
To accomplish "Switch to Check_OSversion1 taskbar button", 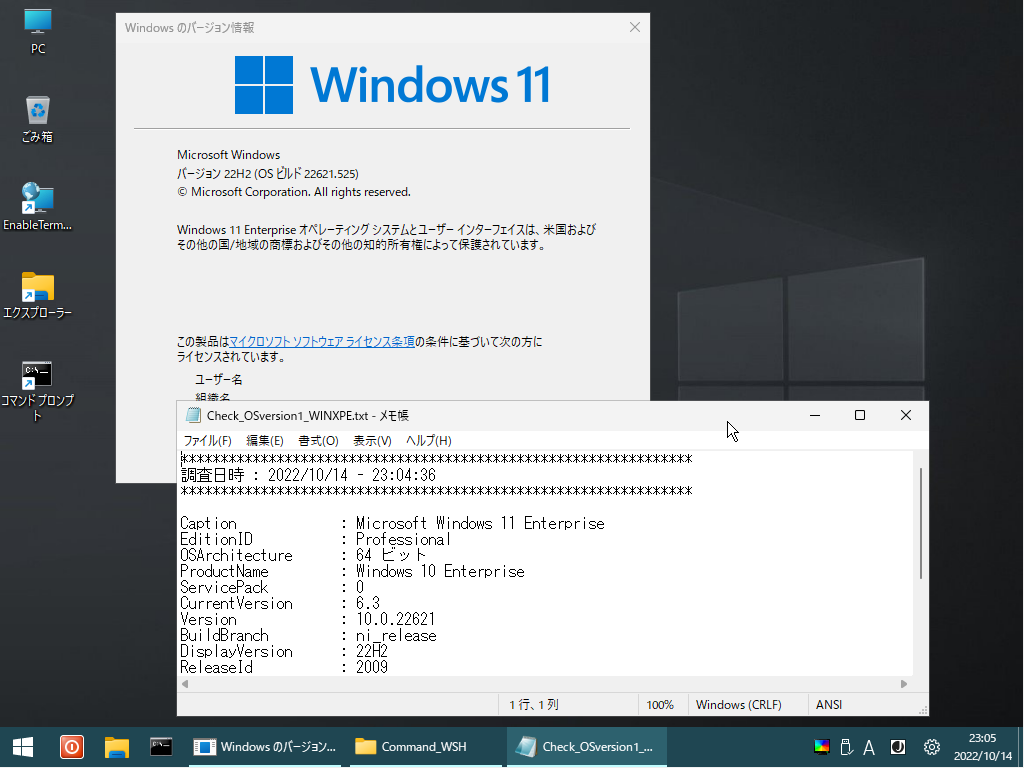I will [x=586, y=747].
